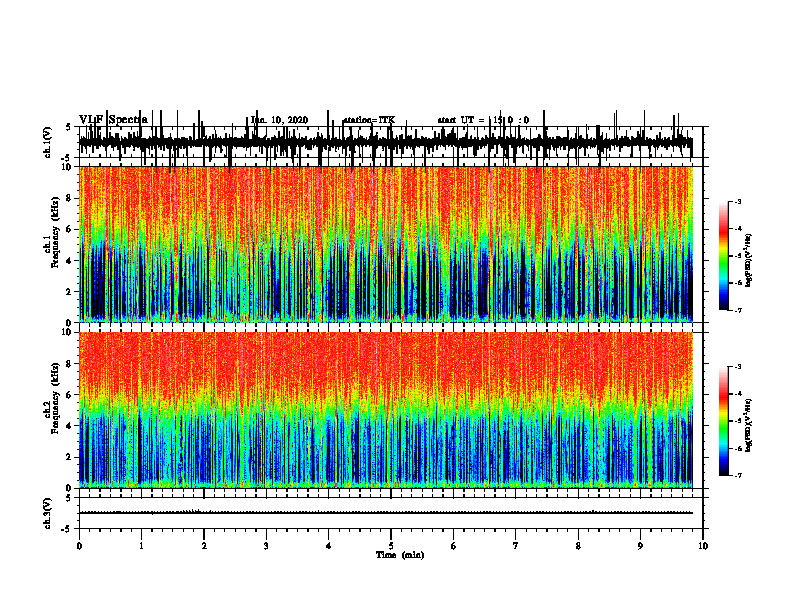Screen dimensions: 792x612
Task: Click the ch.1 frequency tick label '4'
Action: 69,261
